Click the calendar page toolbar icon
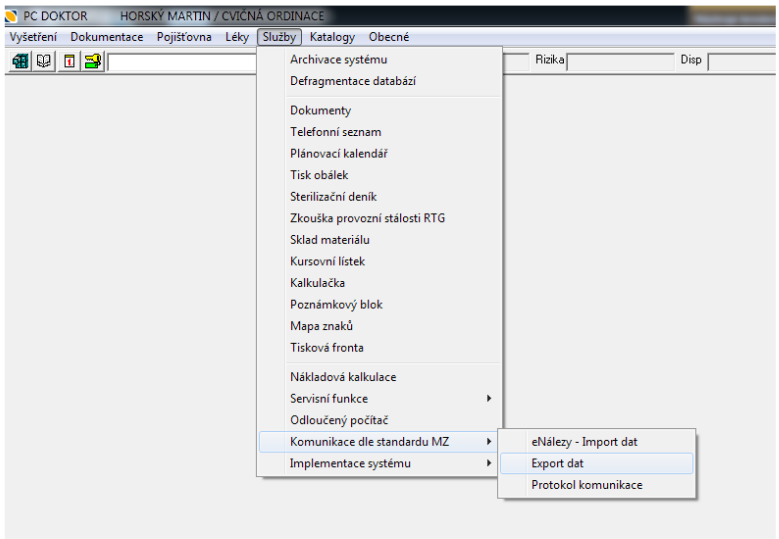The image size is (779, 539). tap(70, 62)
